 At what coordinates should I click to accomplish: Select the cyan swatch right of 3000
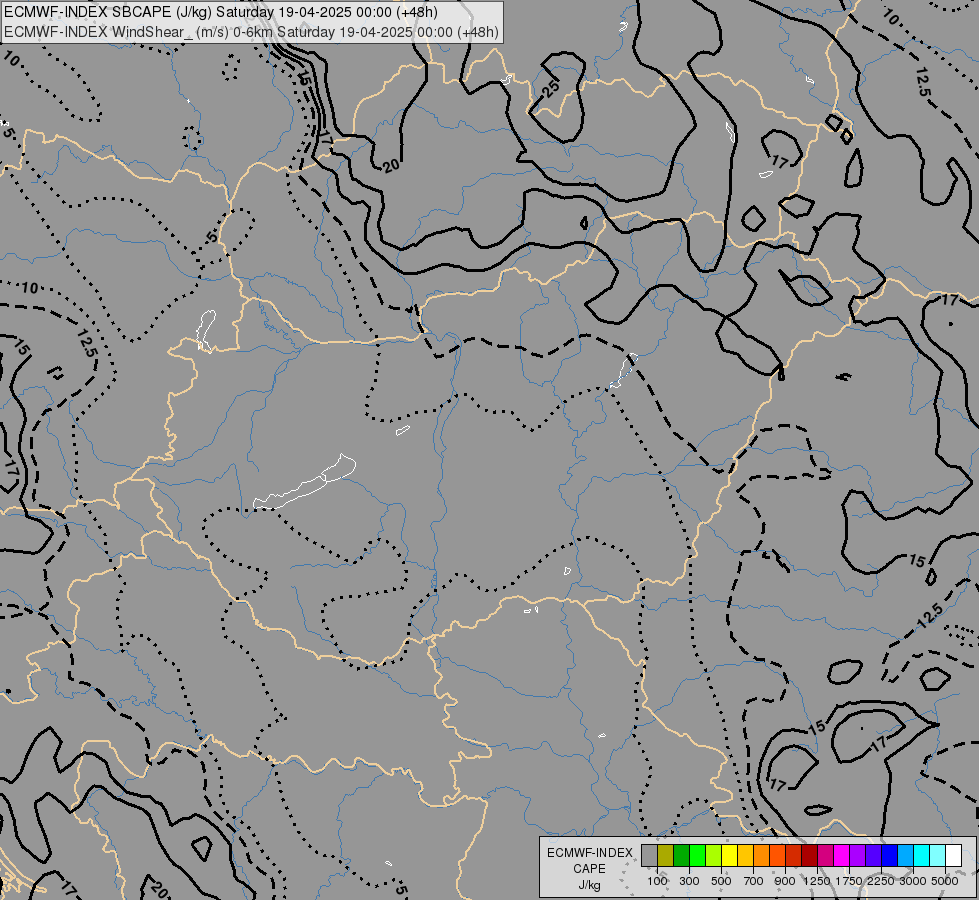point(922,856)
